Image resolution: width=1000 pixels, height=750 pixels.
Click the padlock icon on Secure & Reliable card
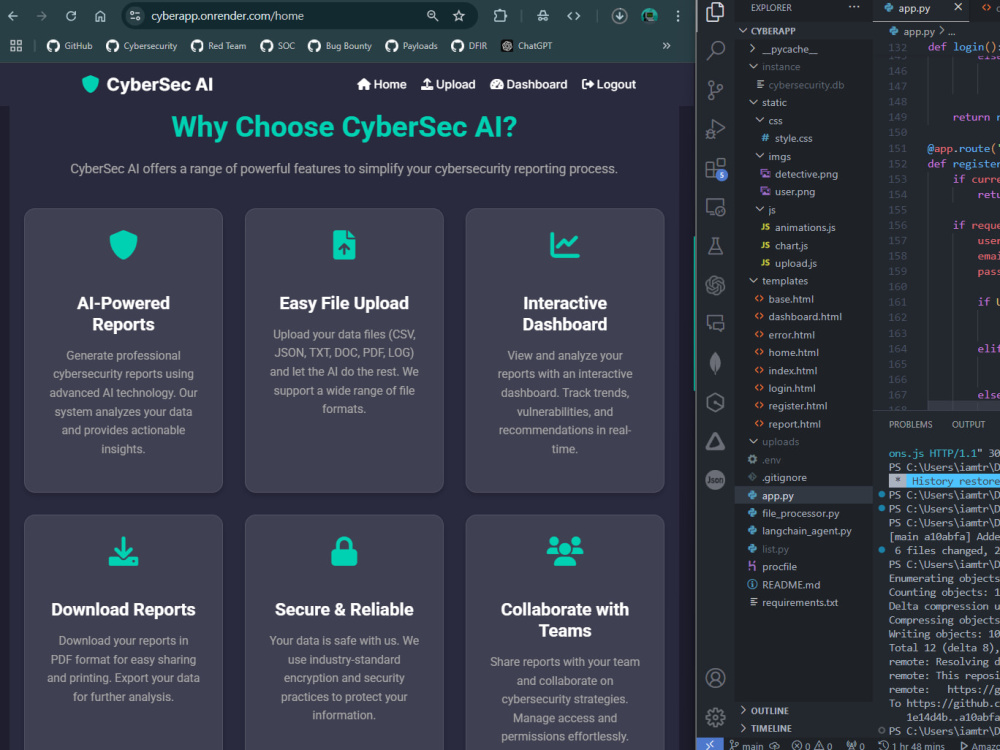pyautogui.click(x=344, y=552)
